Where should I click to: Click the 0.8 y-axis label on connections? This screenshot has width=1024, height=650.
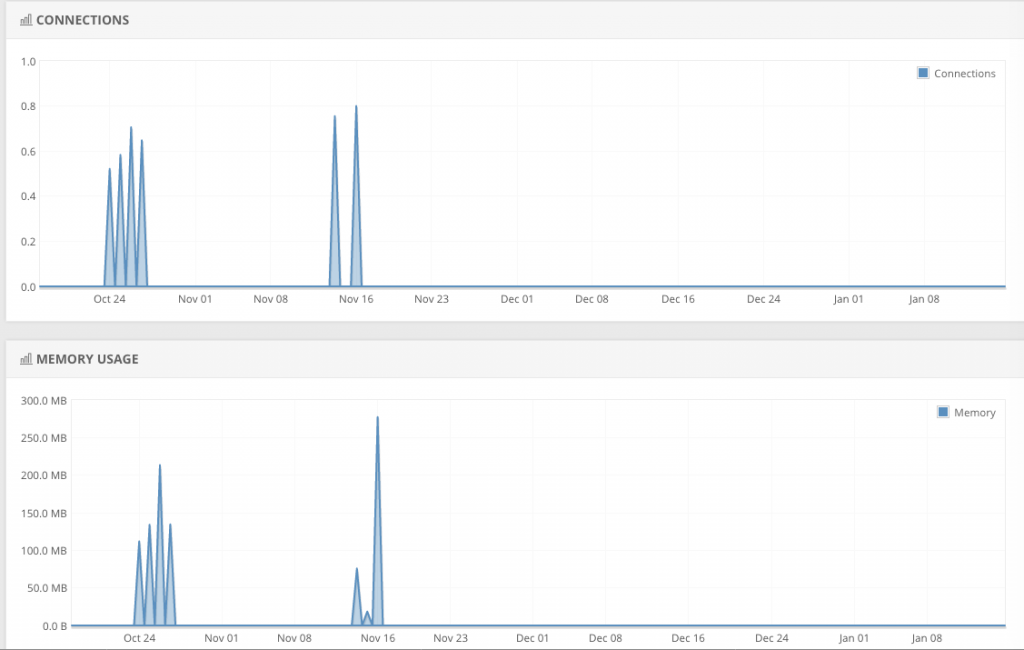click(x=28, y=106)
